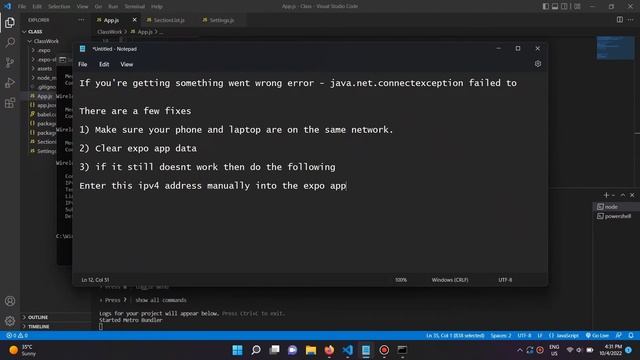
Task: Open Firefox from the taskbar
Action: click(x=329, y=350)
